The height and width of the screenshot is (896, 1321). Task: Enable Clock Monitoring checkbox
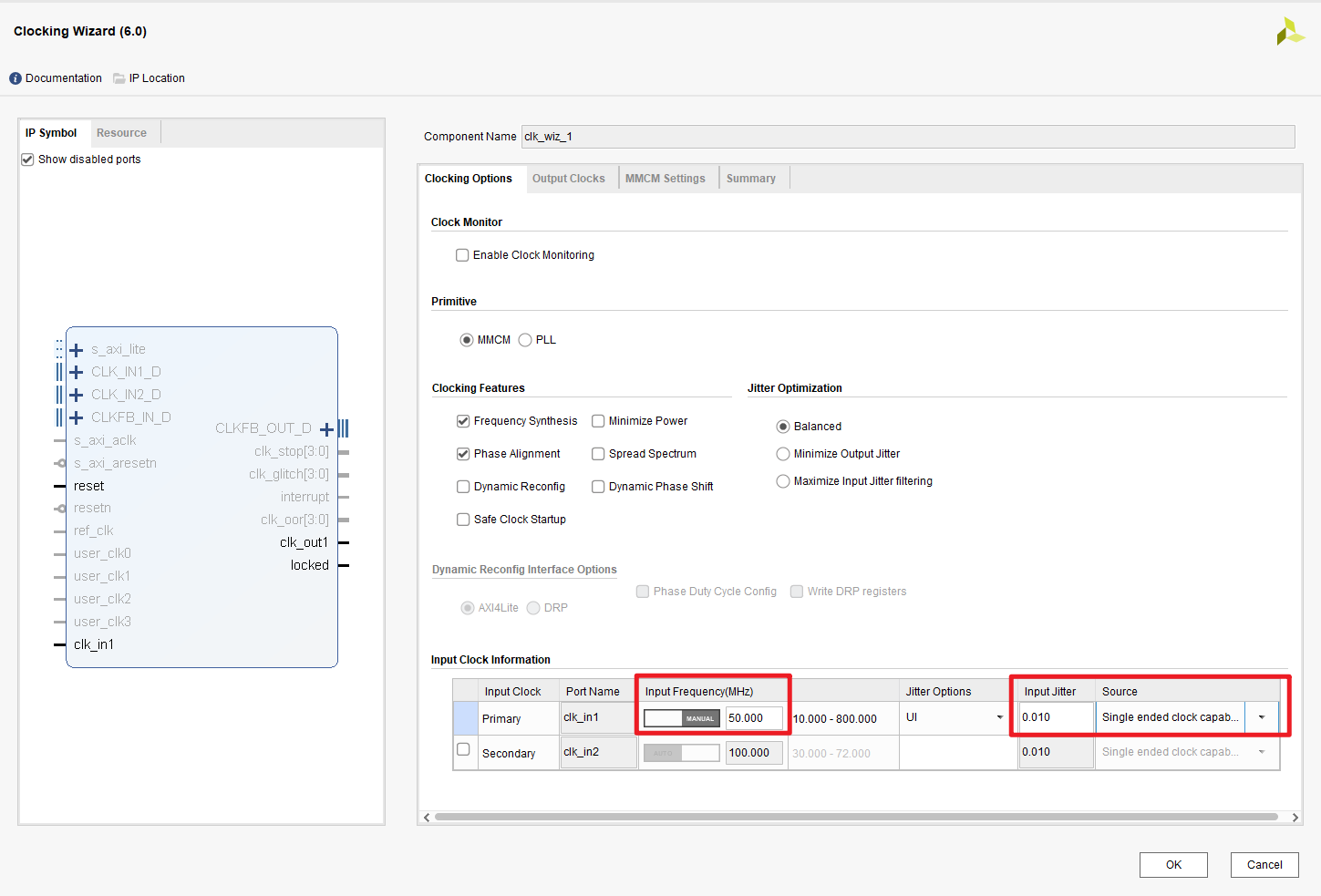(x=462, y=255)
